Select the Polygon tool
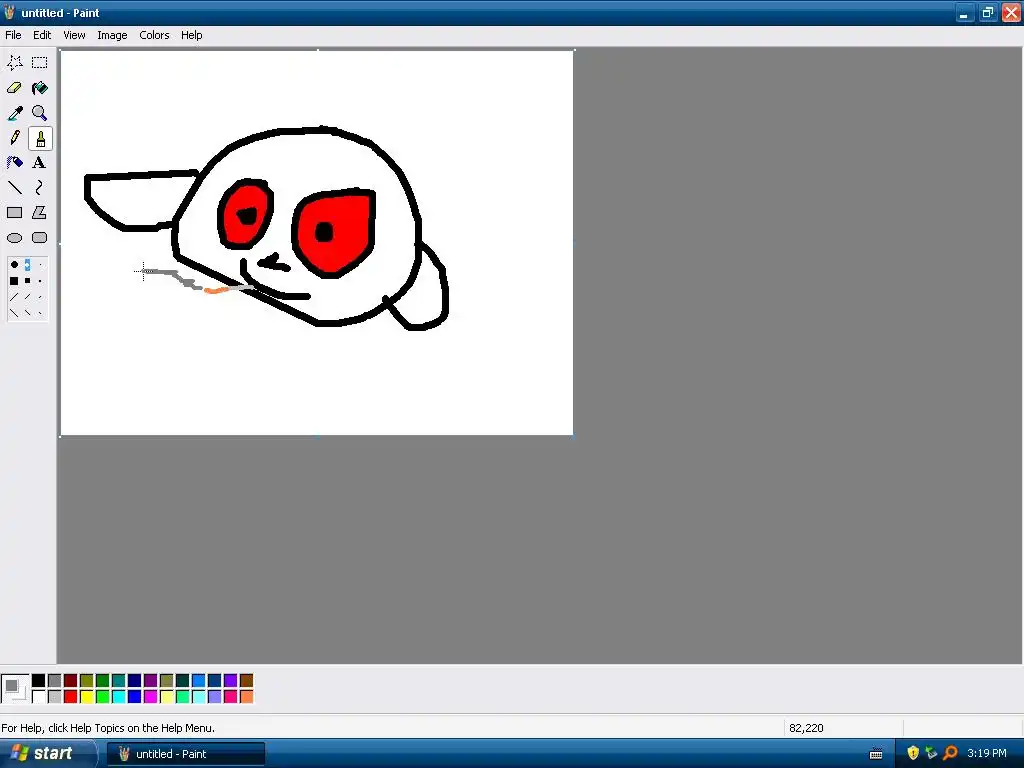This screenshot has height=768, width=1024. pyautogui.click(x=40, y=213)
